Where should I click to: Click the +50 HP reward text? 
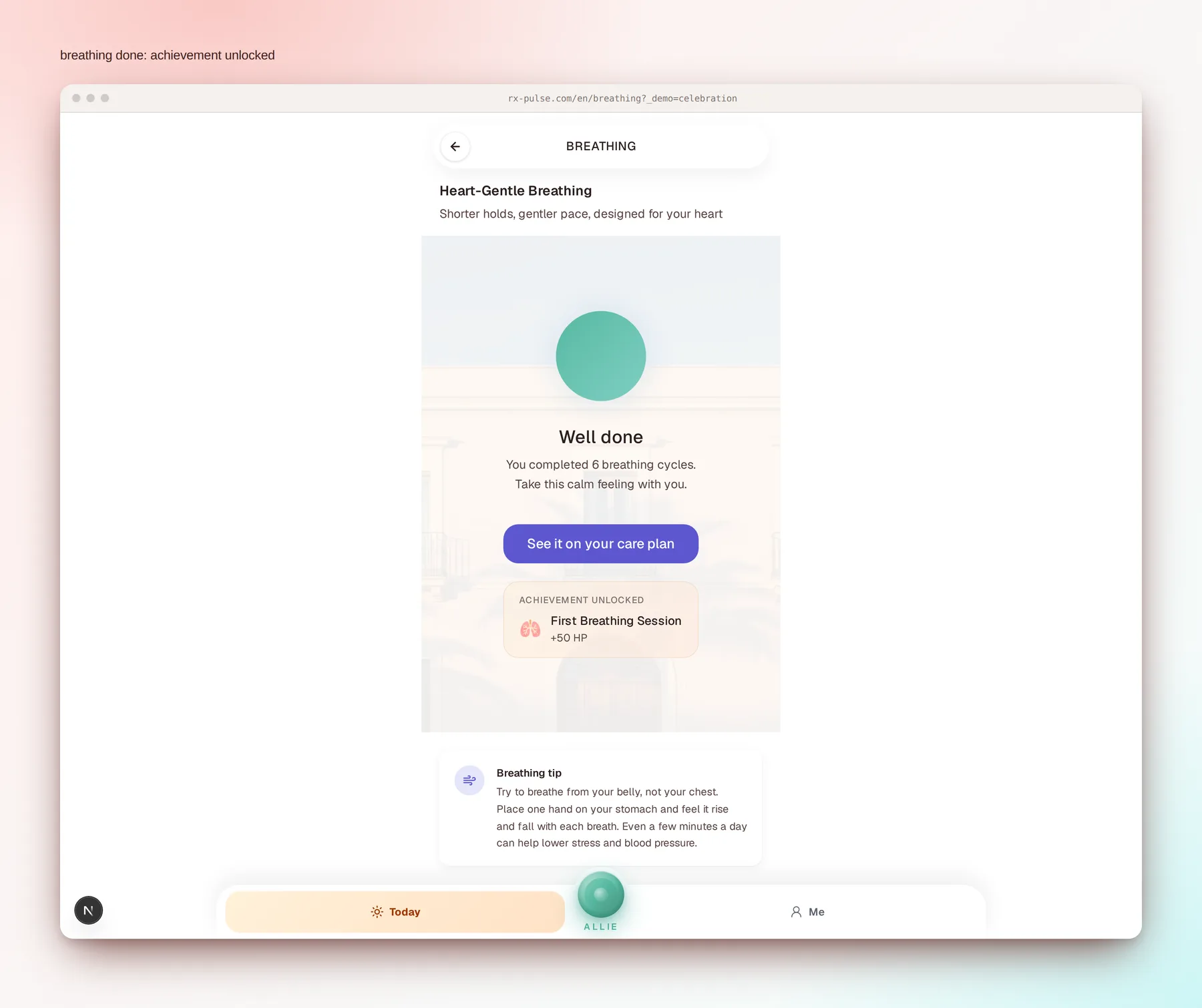point(569,638)
